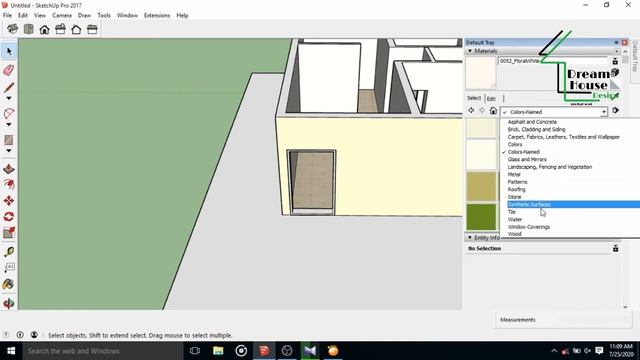Image resolution: width=640 pixels, height=360 pixels.
Task: Open the Draw menu
Action: pyautogui.click(x=84, y=16)
